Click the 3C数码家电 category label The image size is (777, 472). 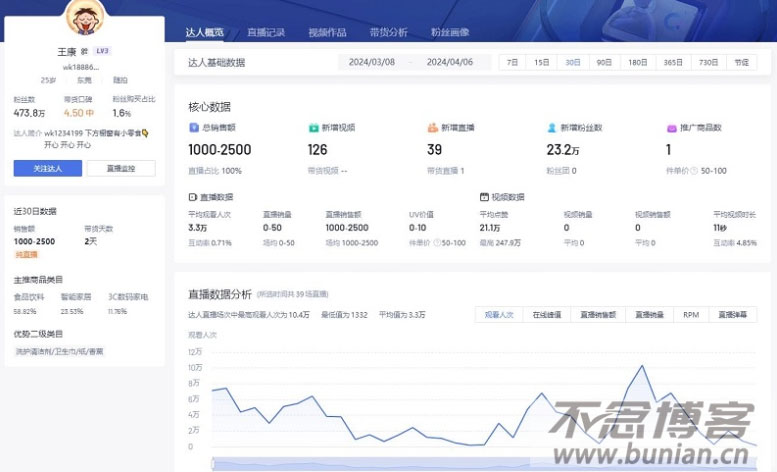click(128, 297)
